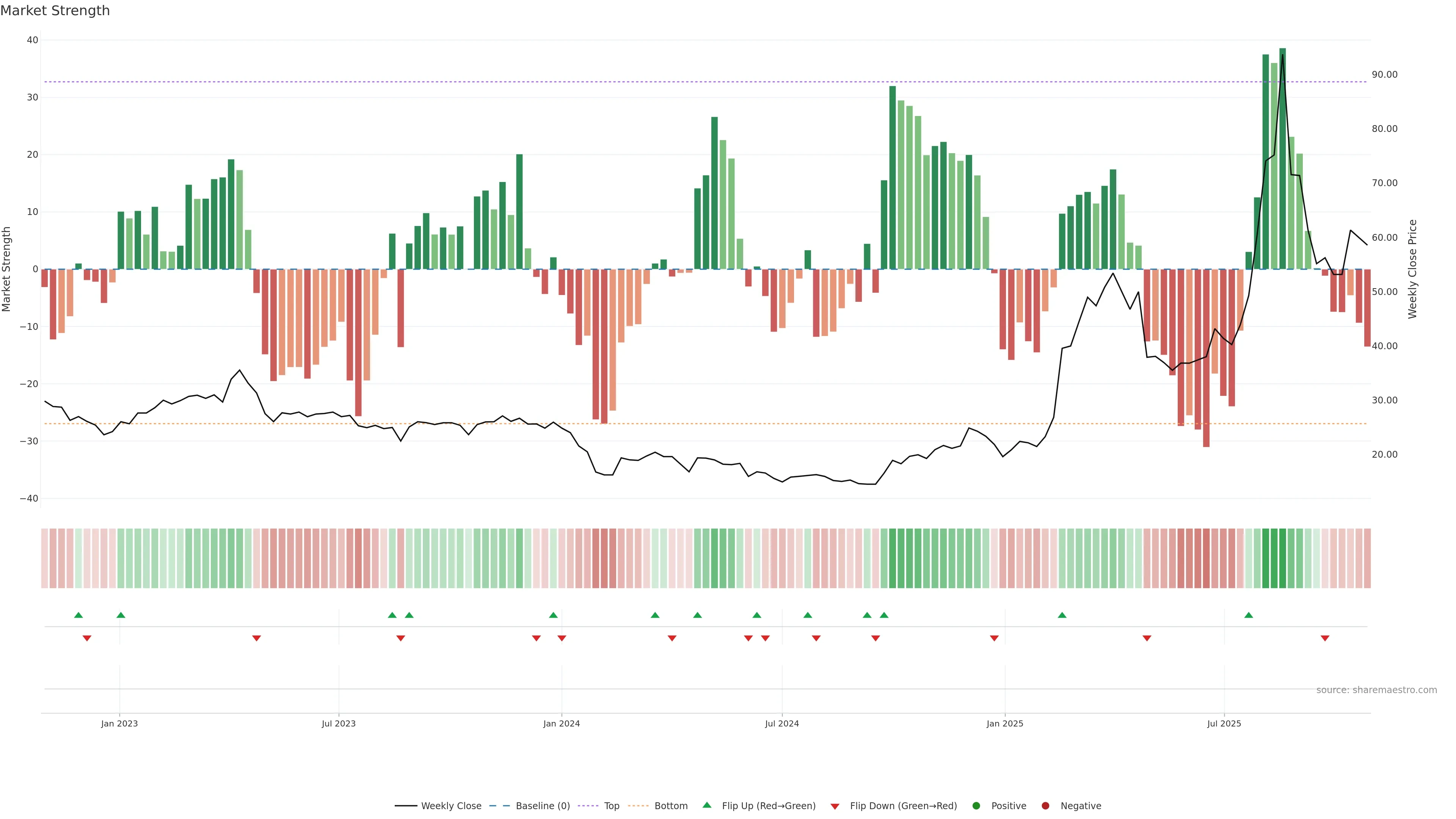Click the rightmost red flip-down triangle marker
The width and height of the screenshot is (1456, 819).
tap(1325, 638)
